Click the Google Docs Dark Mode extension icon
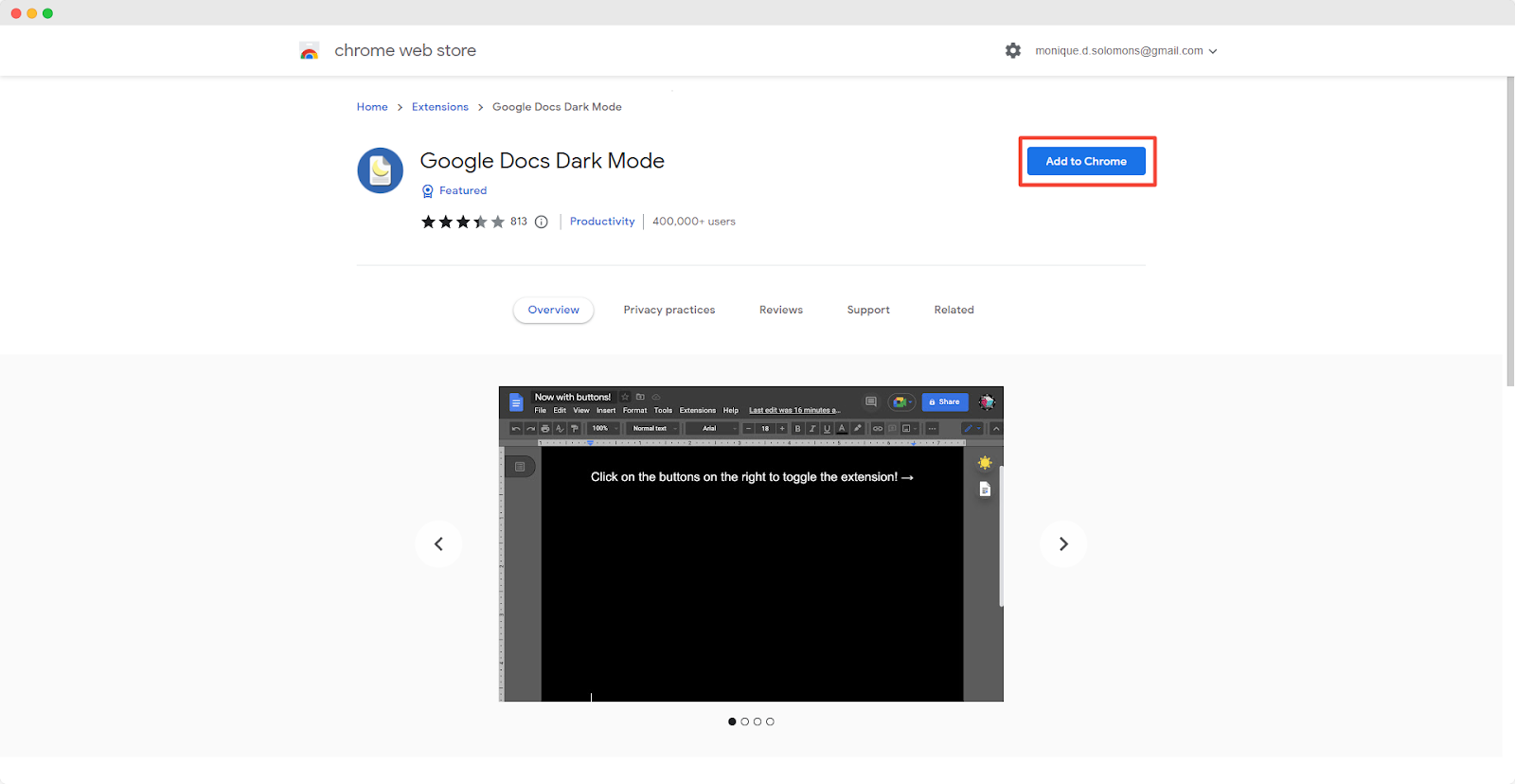The height and width of the screenshot is (784, 1515). point(381,170)
